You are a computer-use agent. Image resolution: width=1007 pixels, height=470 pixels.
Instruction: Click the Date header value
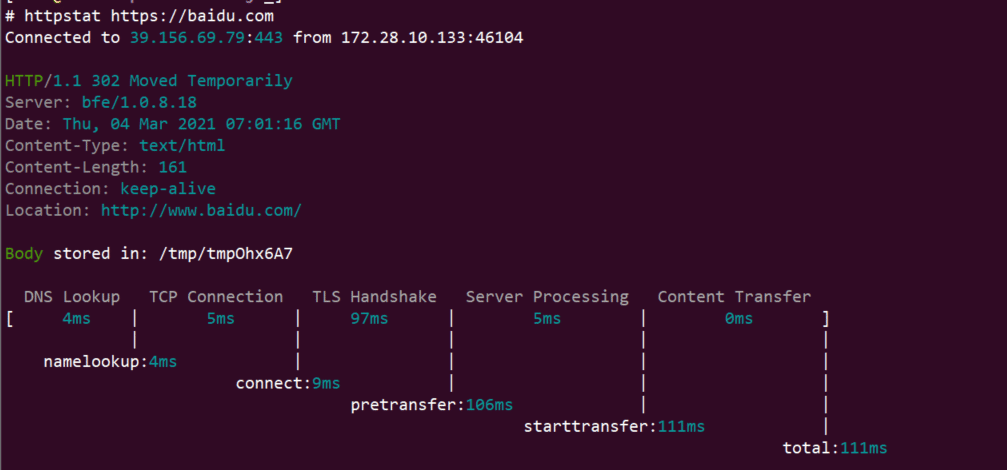coord(201,125)
